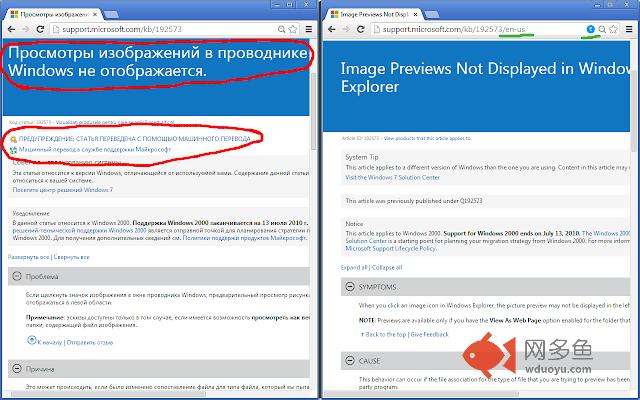Close the 'Image Previews Not Displ' tab
The width and height of the screenshot is (640, 400).
pyautogui.click(x=416, y=14)
